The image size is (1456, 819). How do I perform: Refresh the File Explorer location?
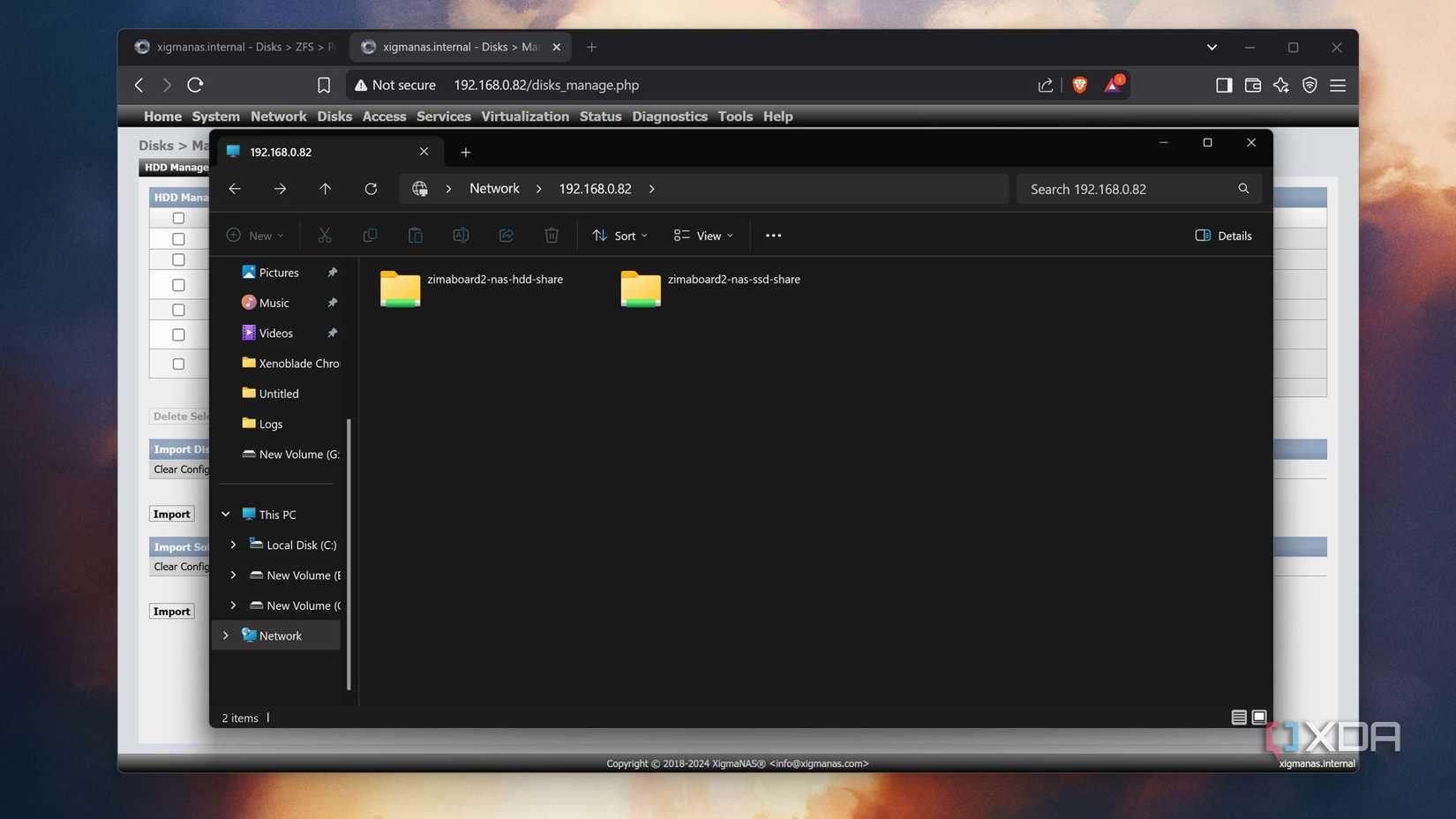[371, 189]
